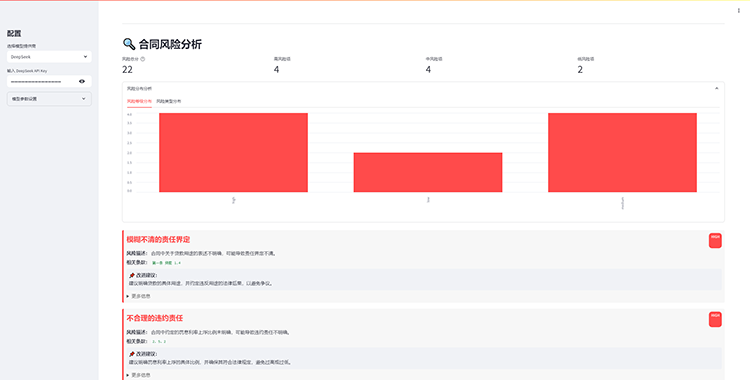Screen dimensions: 750x380
Task: Collapse the risk distribution analysis panel
Action: (717, 89)
